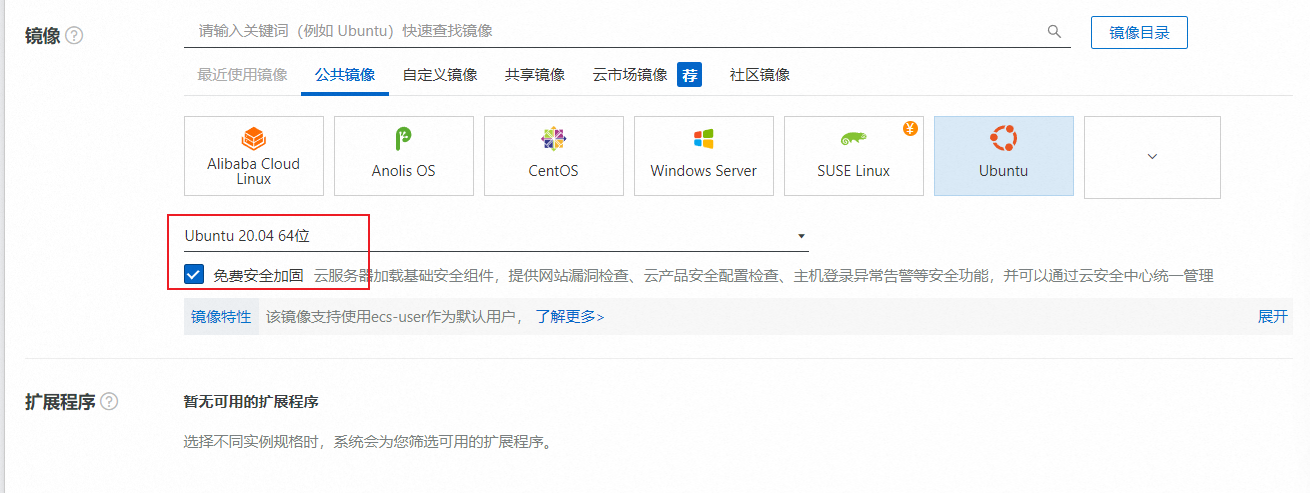Click the 镜像目录 button

click(x=1139, y=32)
